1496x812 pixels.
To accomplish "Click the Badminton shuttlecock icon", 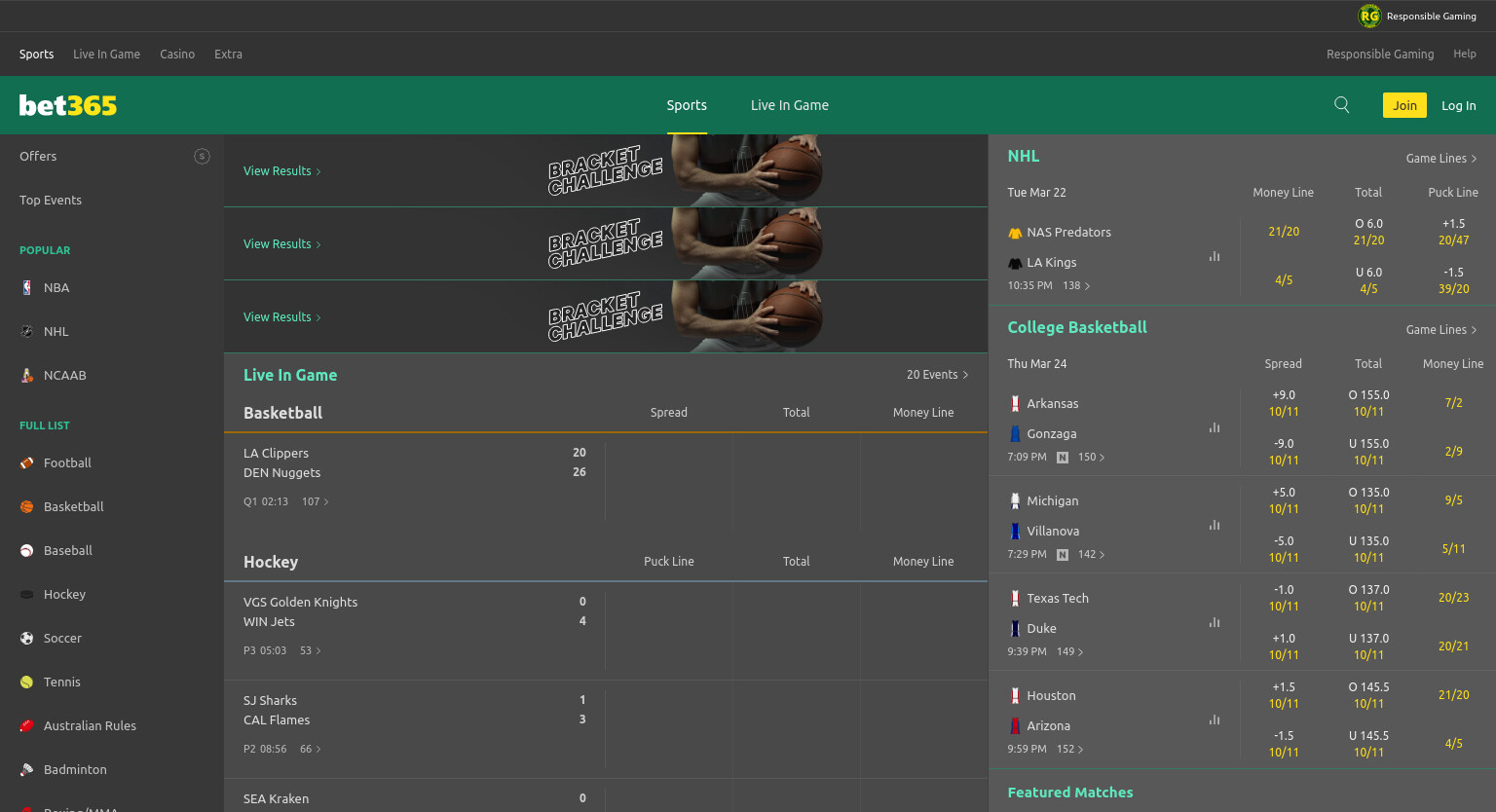I will [x=26, y=769].
